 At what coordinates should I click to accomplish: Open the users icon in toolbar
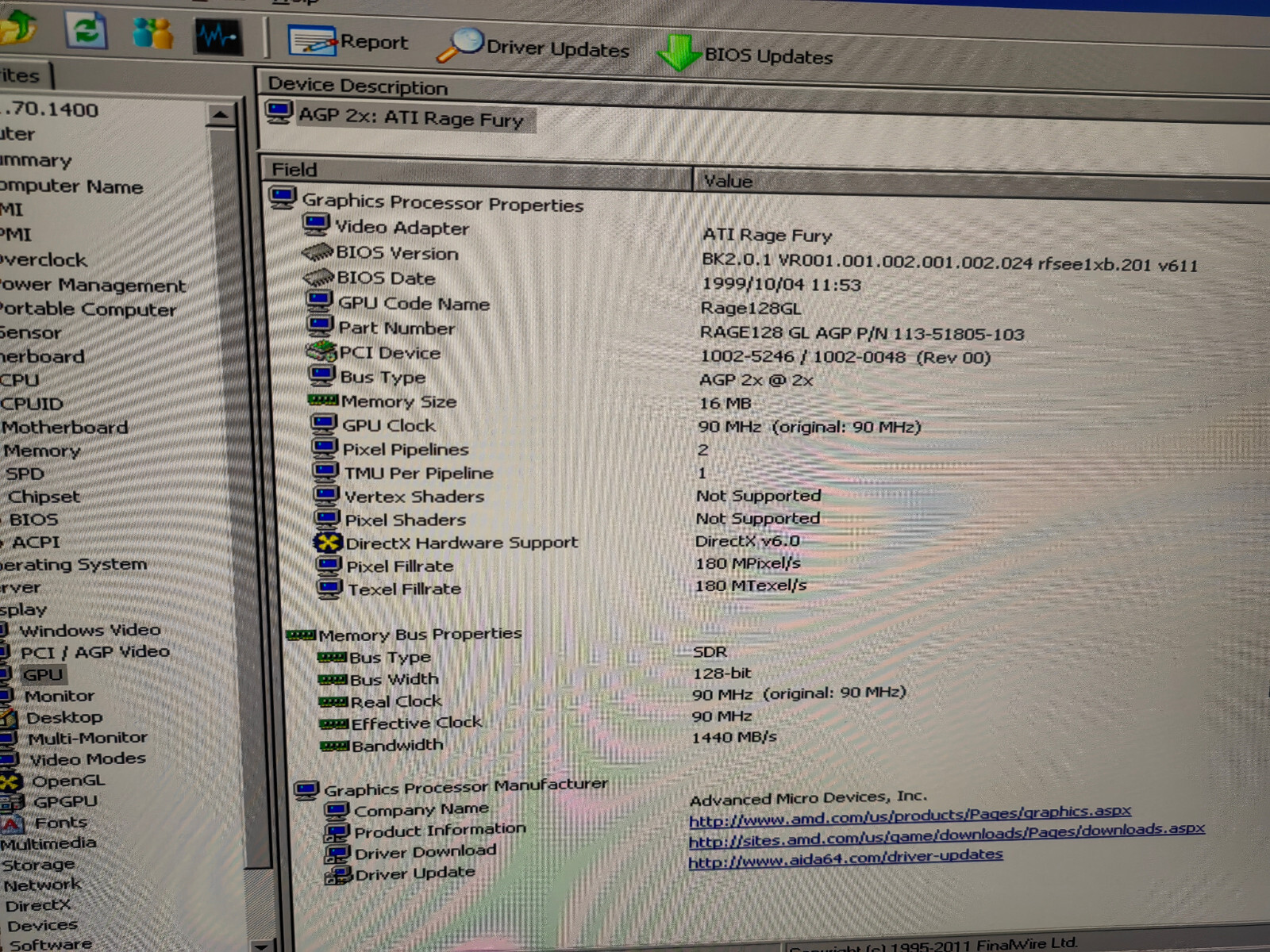(152, 33)
